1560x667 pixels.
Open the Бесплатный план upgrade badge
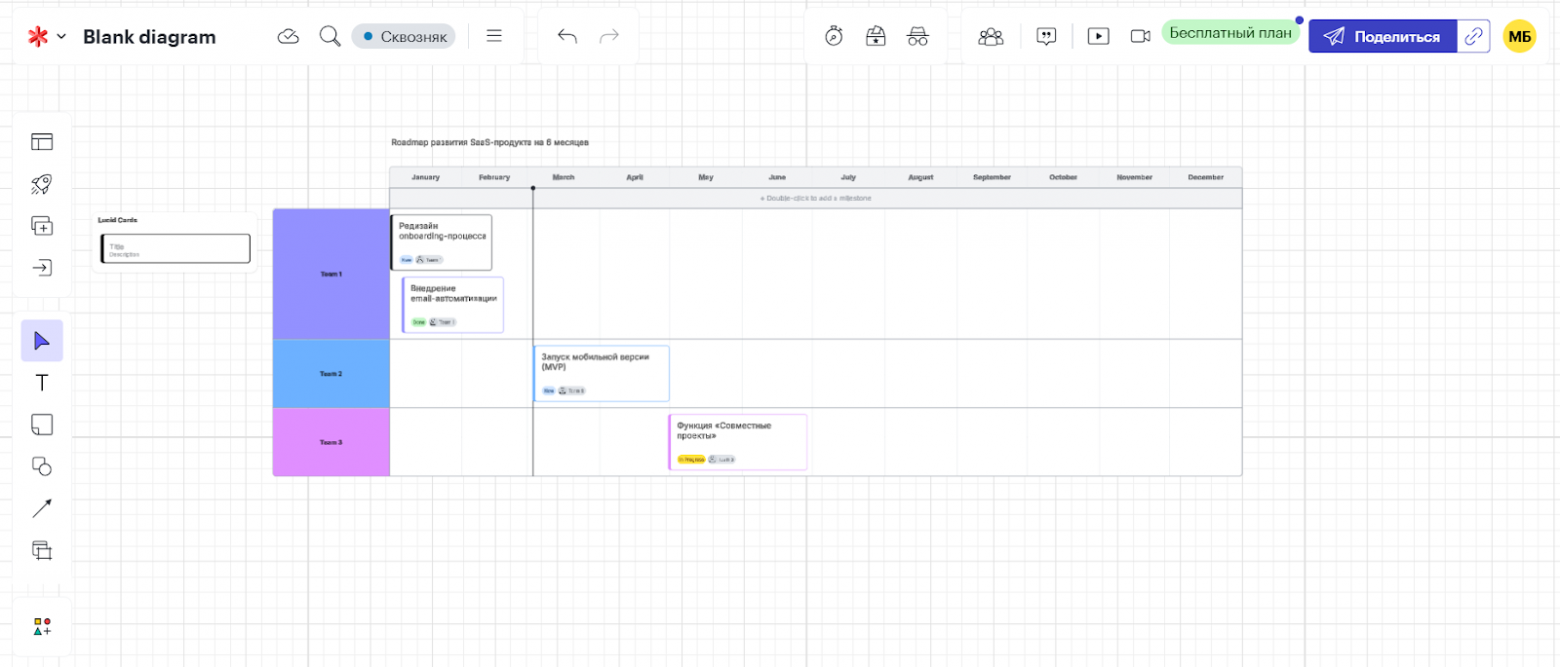coord(1231,32)
